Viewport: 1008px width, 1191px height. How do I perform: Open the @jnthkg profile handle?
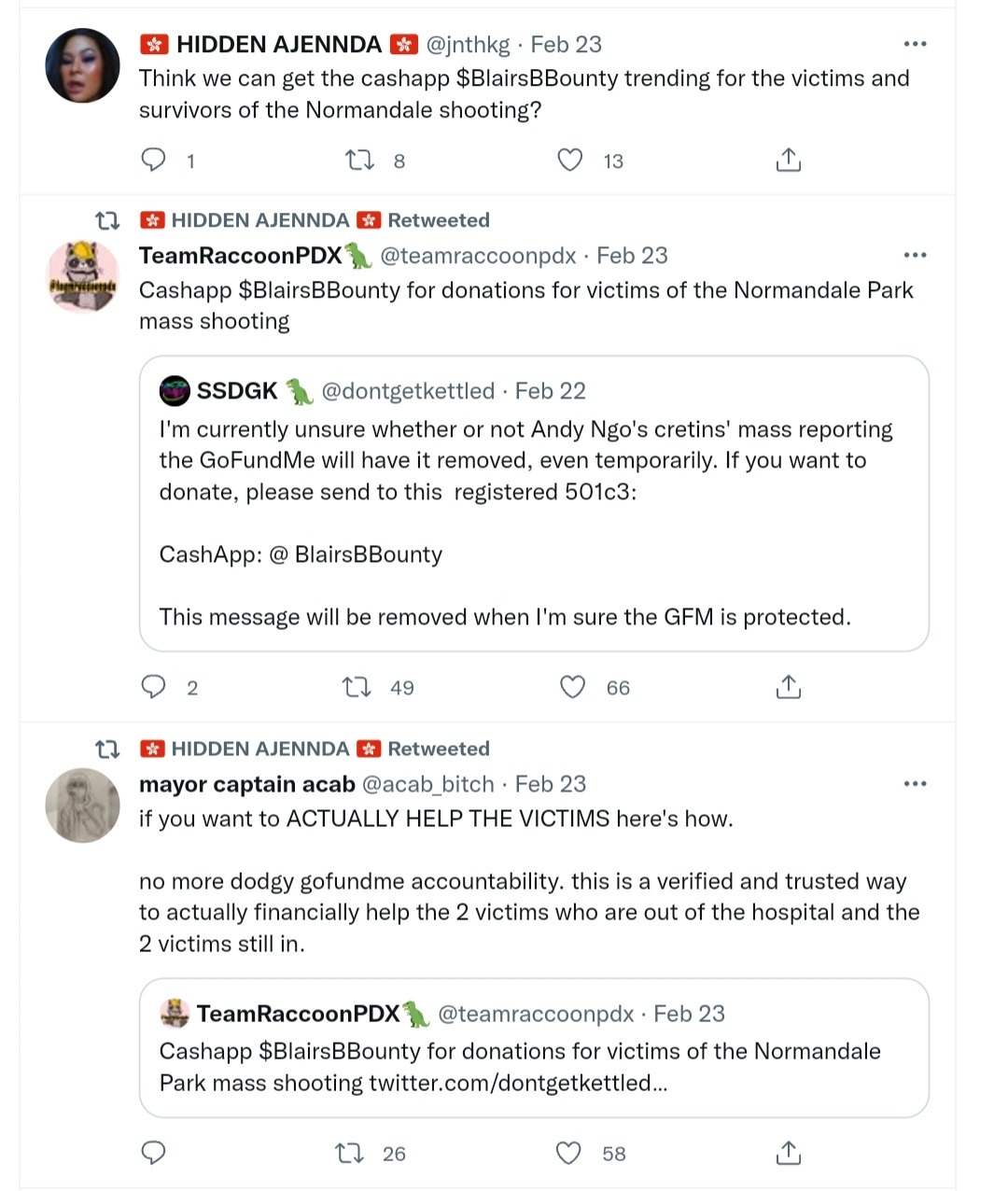(x=469, y=44)
